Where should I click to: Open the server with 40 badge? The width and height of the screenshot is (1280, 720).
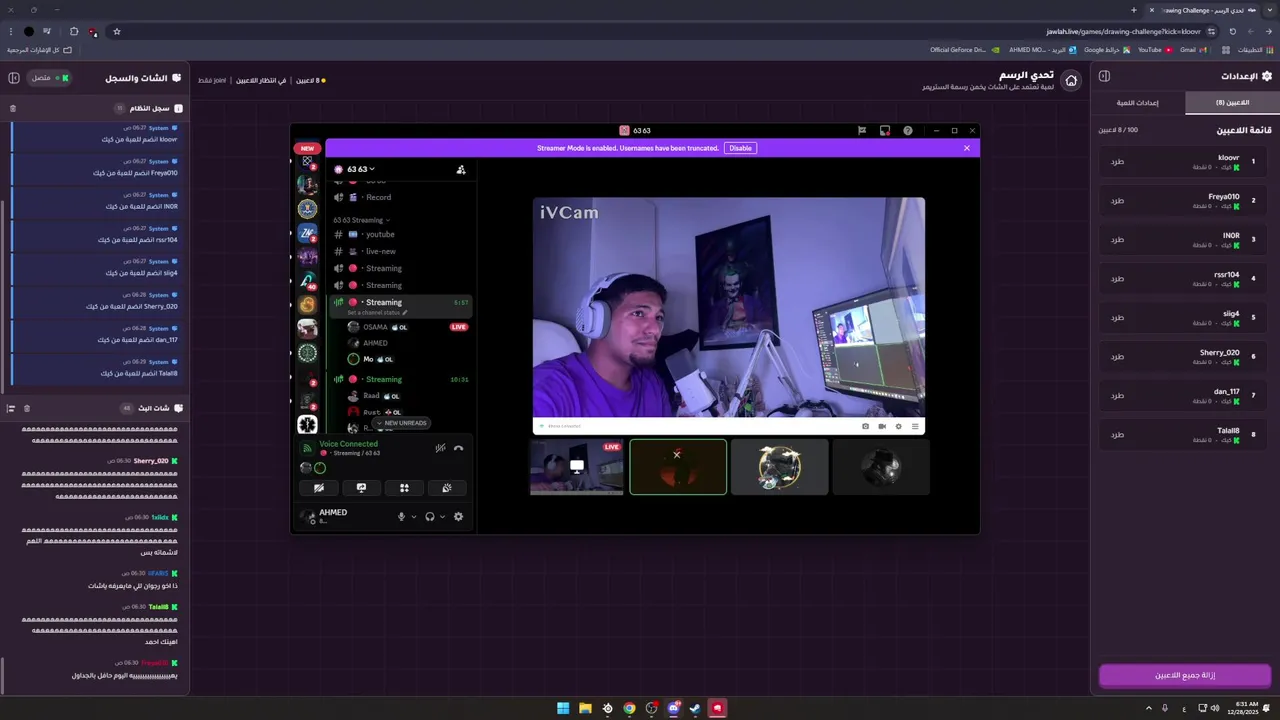click(x=307, y=281)
